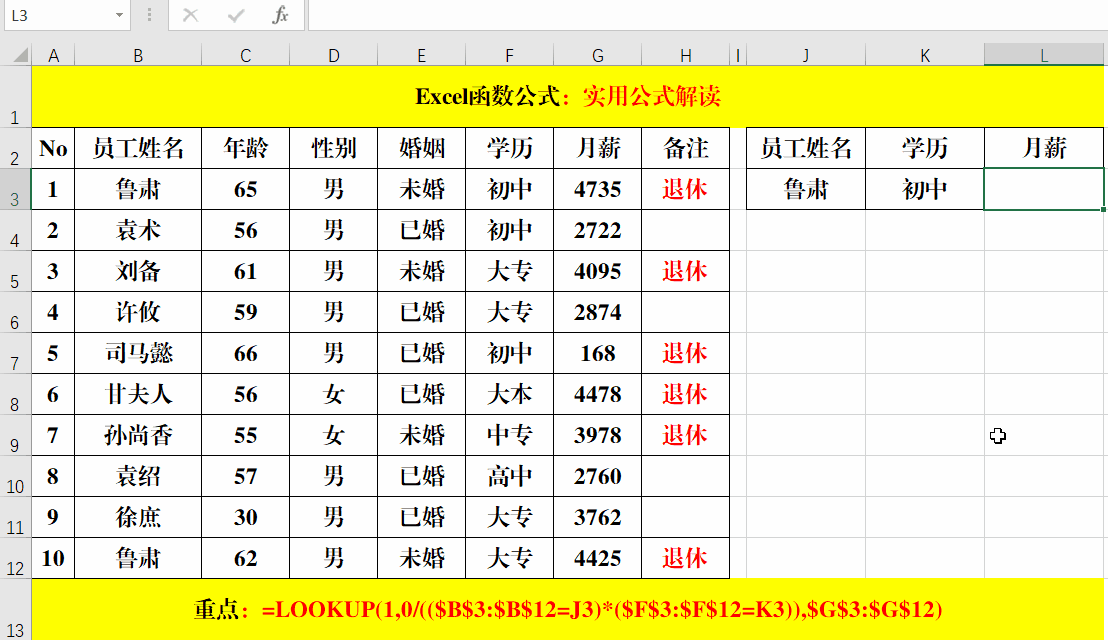Select '退休' remark in 孙尚香 row
This screenshot has width=1108, height=640.
pos(685,435)
